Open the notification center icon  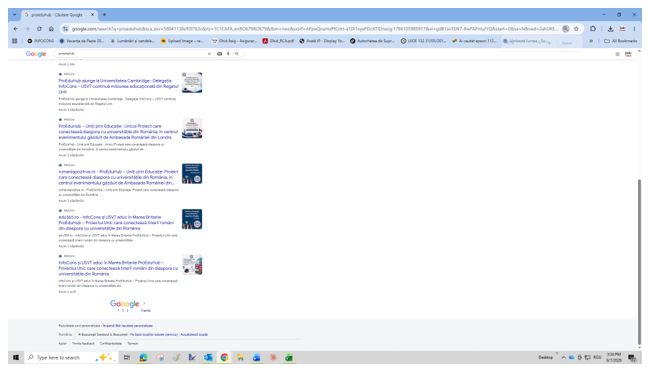coord(632,358)
